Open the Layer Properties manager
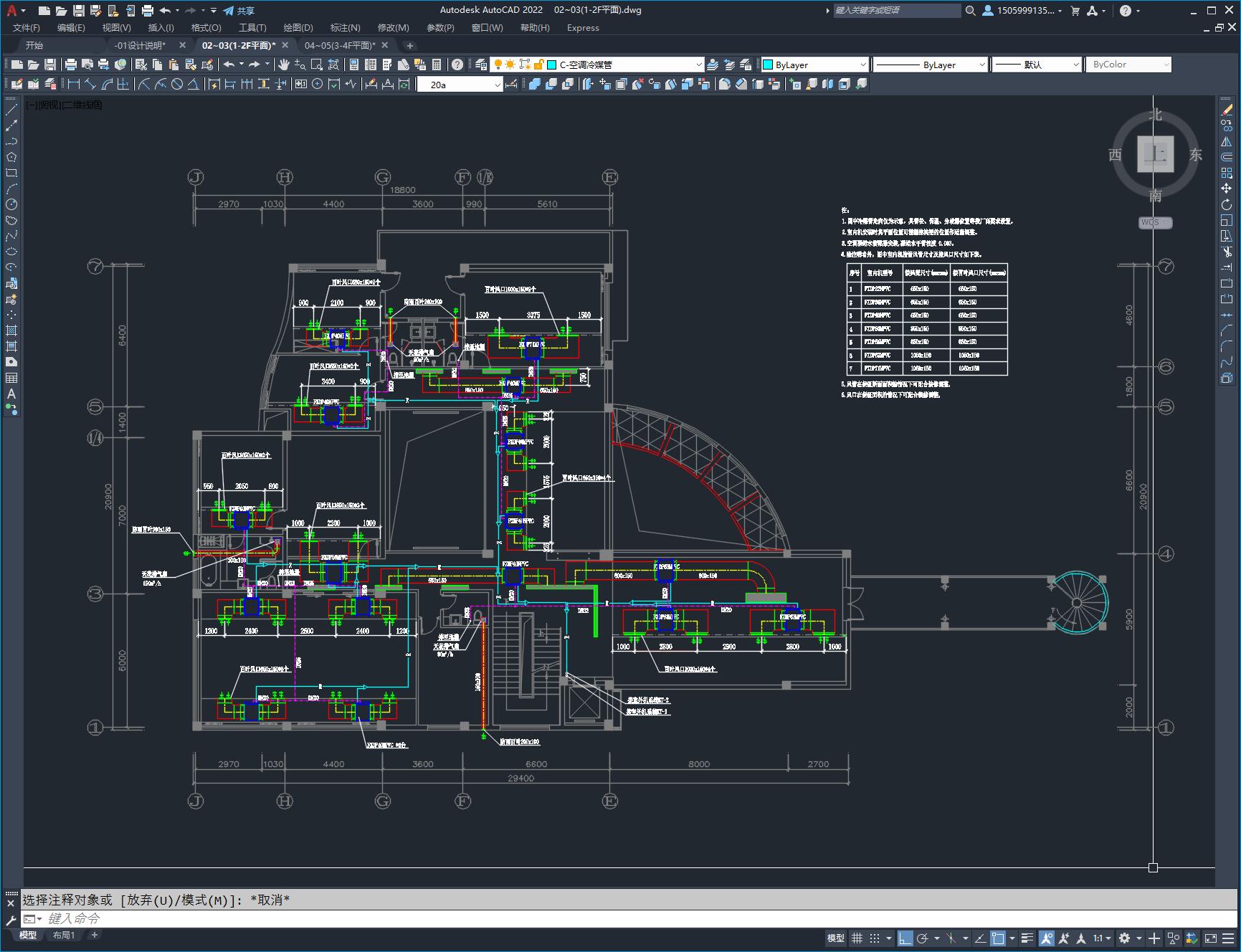Viewport: 1241px width, 952px height. click(481, 65)
